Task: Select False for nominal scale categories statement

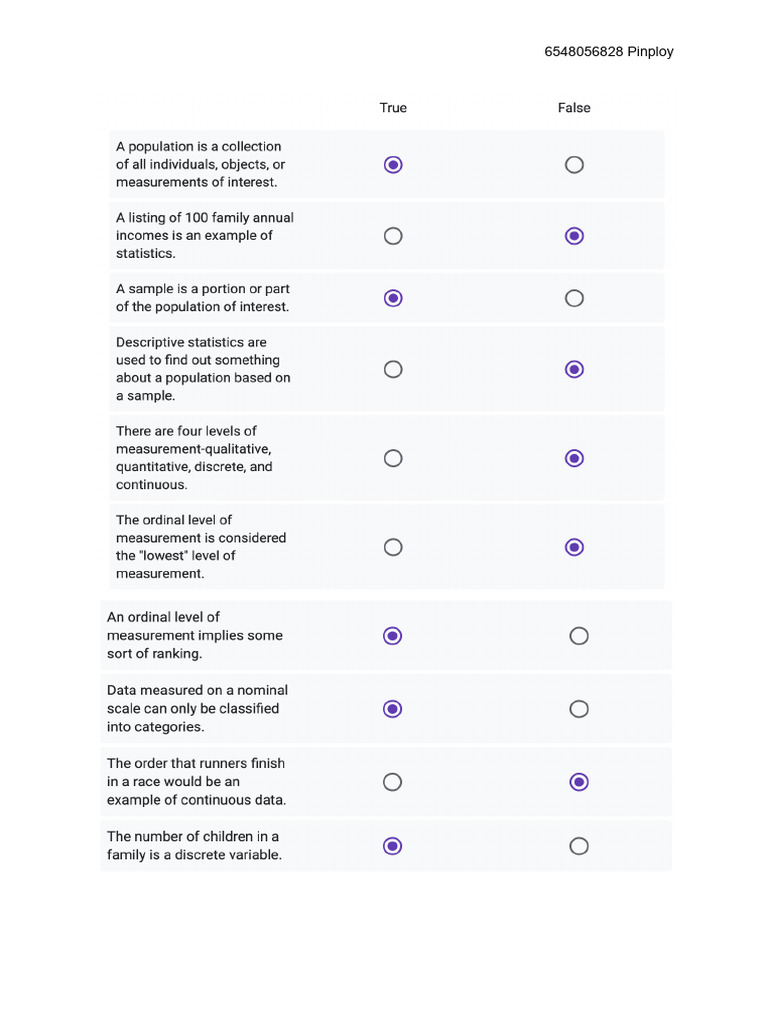Action: (579, 709)
